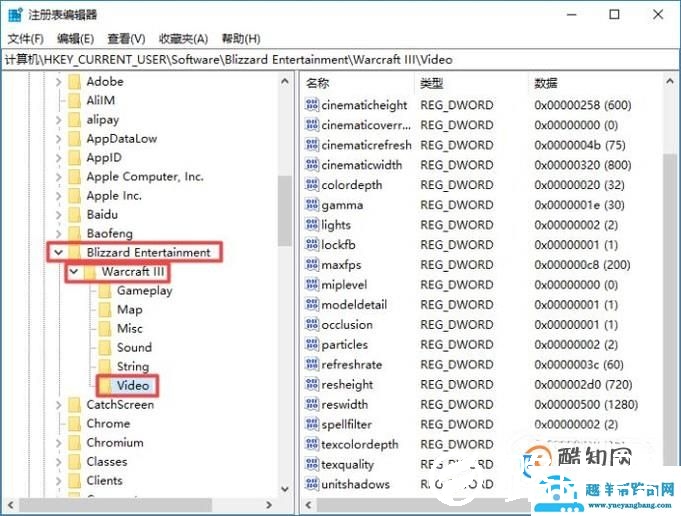
Task: Select the Video key in tree
Action: 133,386
